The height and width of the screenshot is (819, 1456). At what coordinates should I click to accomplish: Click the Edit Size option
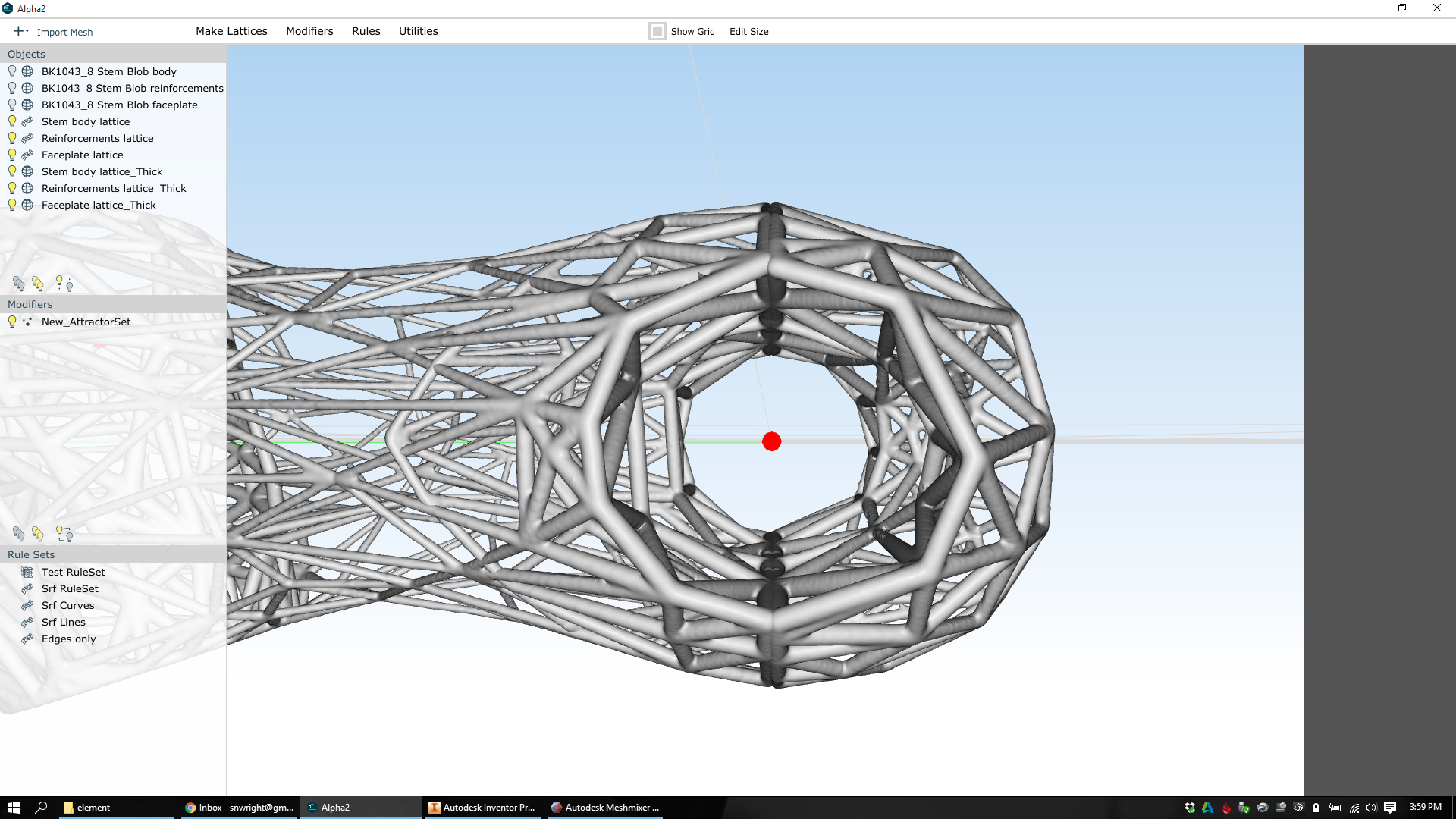point(748,31)
